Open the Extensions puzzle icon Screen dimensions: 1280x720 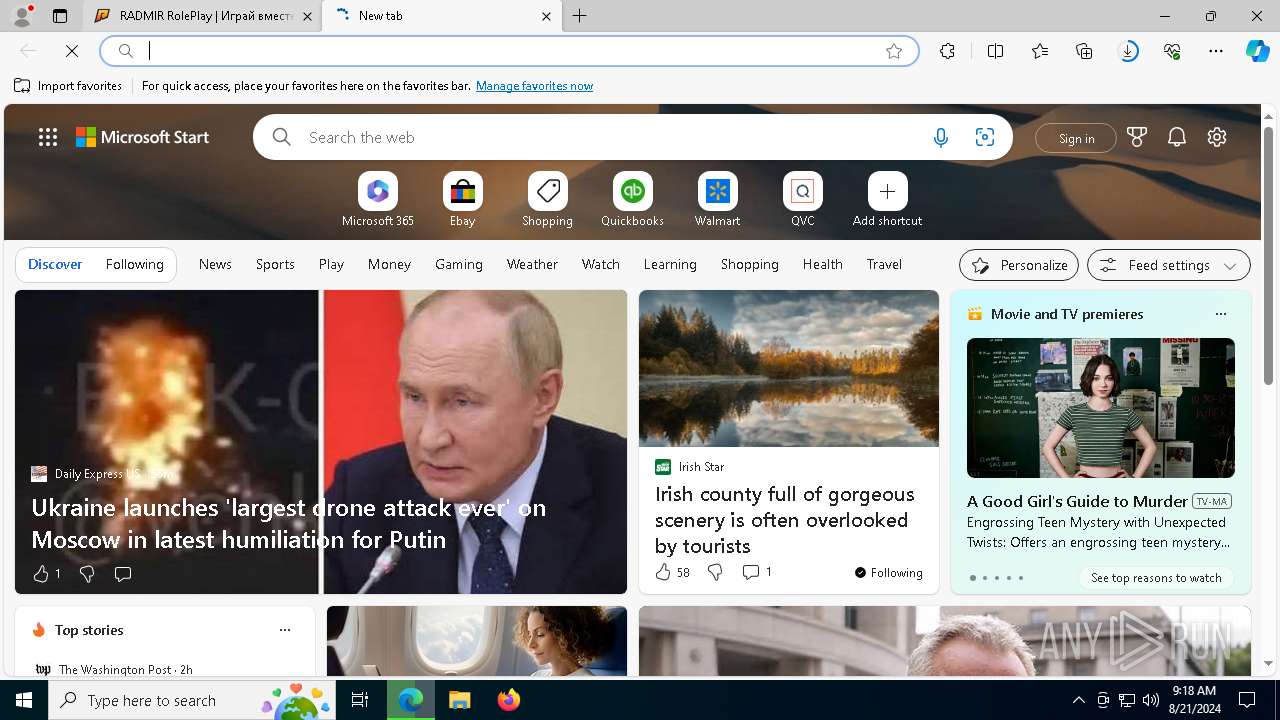[947, 51]
